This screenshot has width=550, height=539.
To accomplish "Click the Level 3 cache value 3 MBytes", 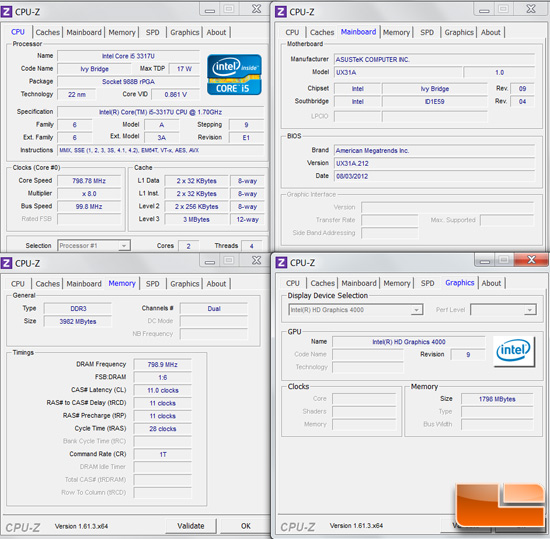I will click(x=196, y=220).
